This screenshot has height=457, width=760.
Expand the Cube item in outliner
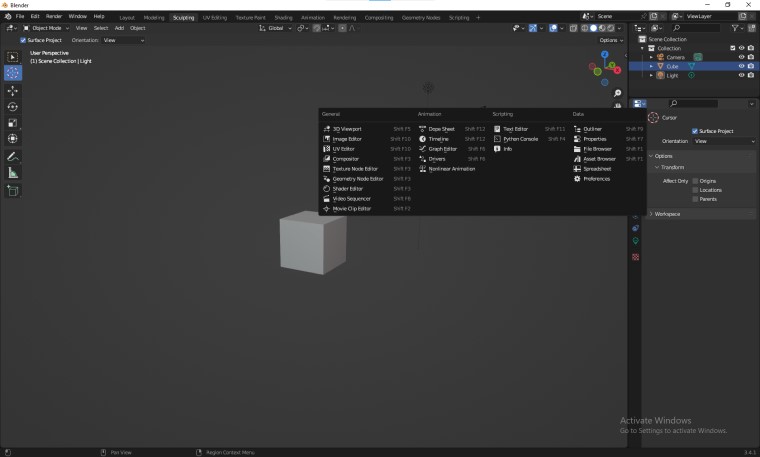(651, 66)
